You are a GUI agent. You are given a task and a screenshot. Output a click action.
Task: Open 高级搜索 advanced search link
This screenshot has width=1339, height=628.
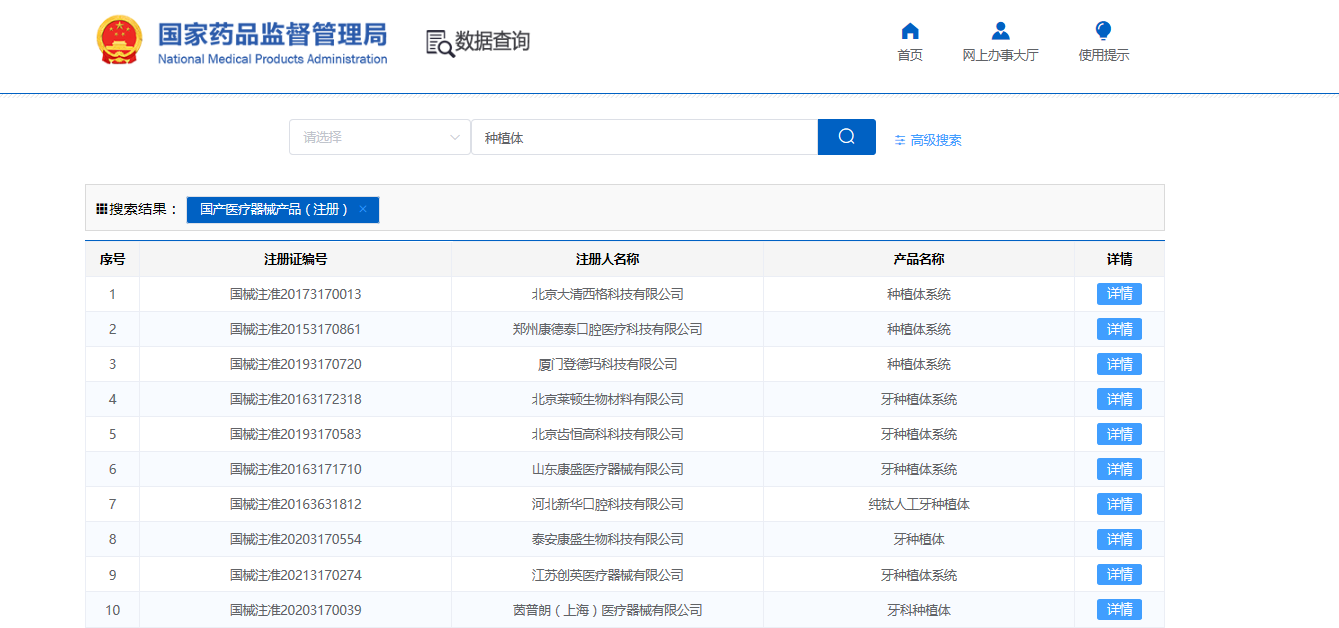coord(935,141)
